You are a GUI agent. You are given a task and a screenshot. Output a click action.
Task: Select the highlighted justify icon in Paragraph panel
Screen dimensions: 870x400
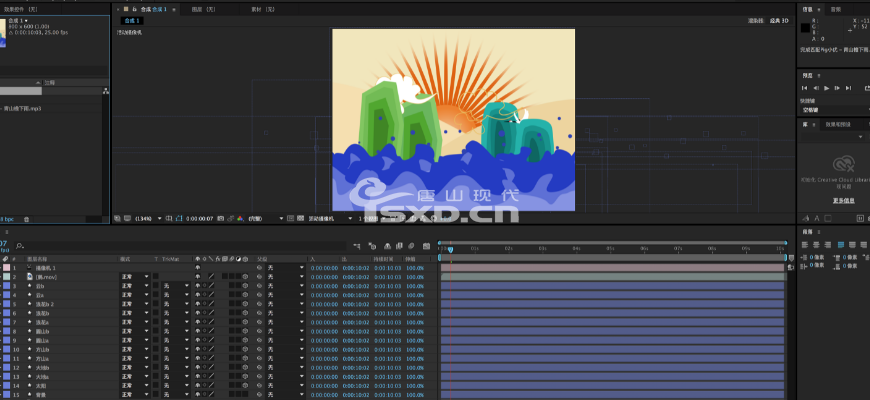tap(841, 245)
